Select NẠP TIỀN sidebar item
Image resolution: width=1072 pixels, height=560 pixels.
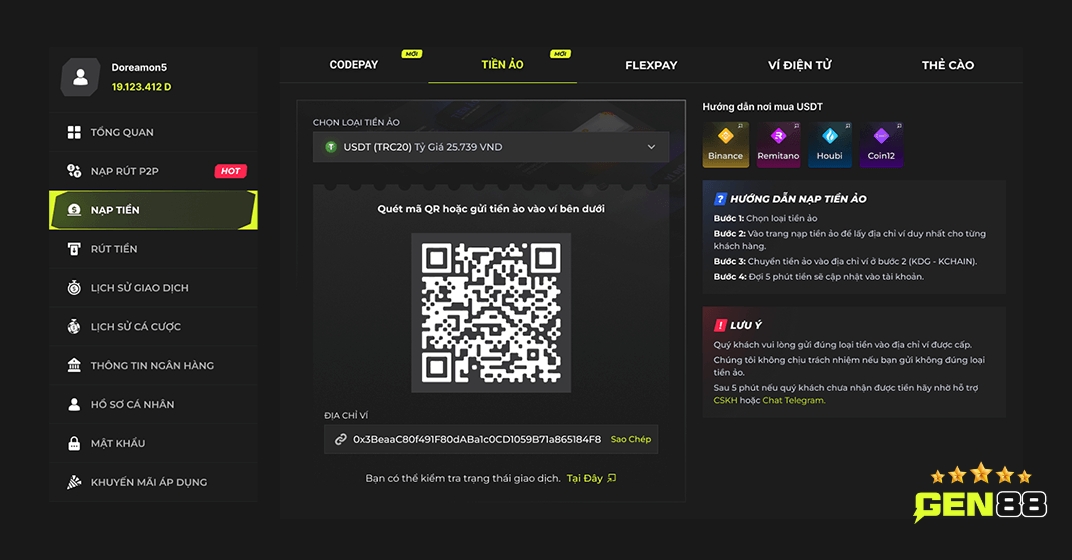click(x=153, y=210)
